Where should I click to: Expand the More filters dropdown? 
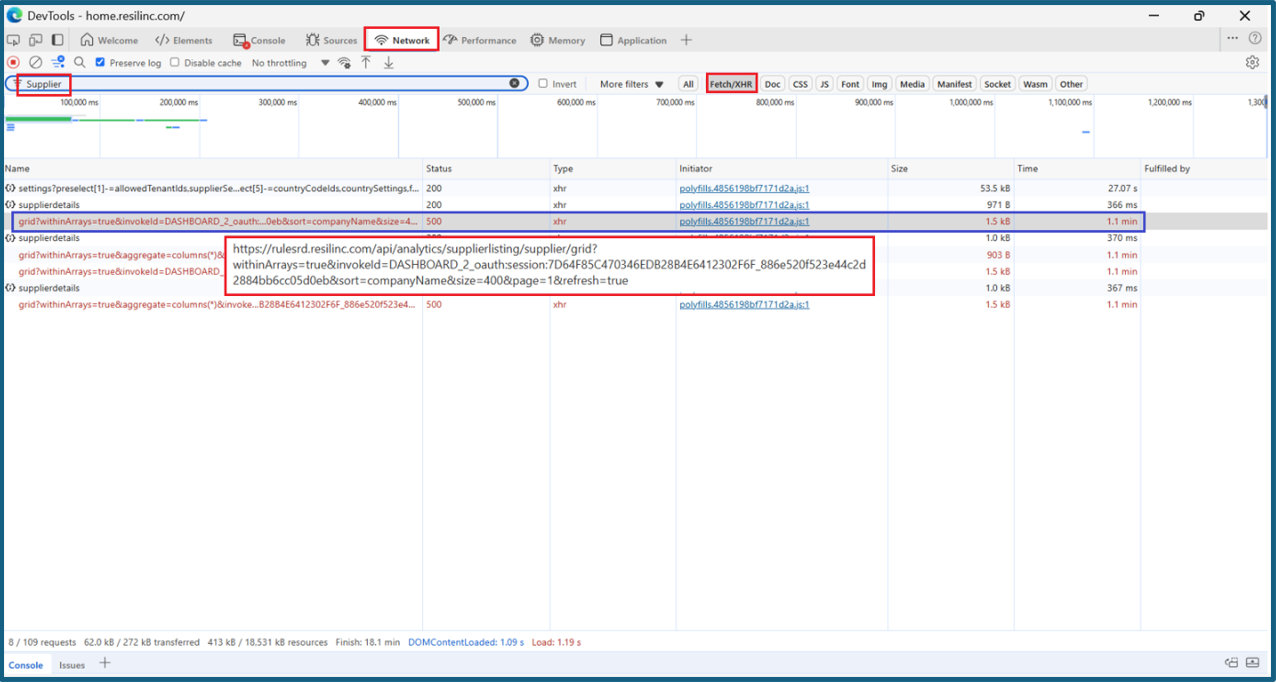631,84
